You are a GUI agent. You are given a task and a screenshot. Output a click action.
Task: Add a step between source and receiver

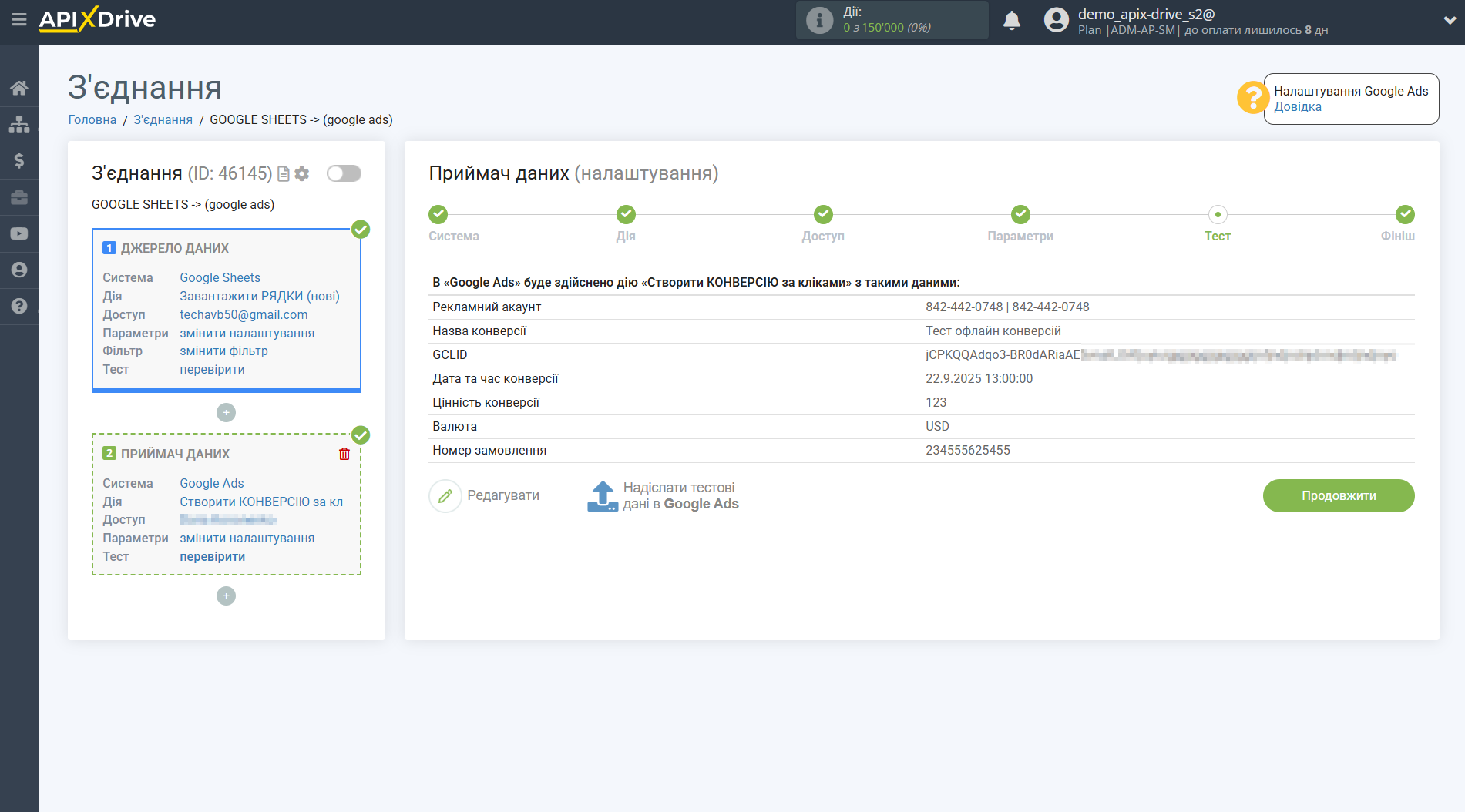point(226,413)
